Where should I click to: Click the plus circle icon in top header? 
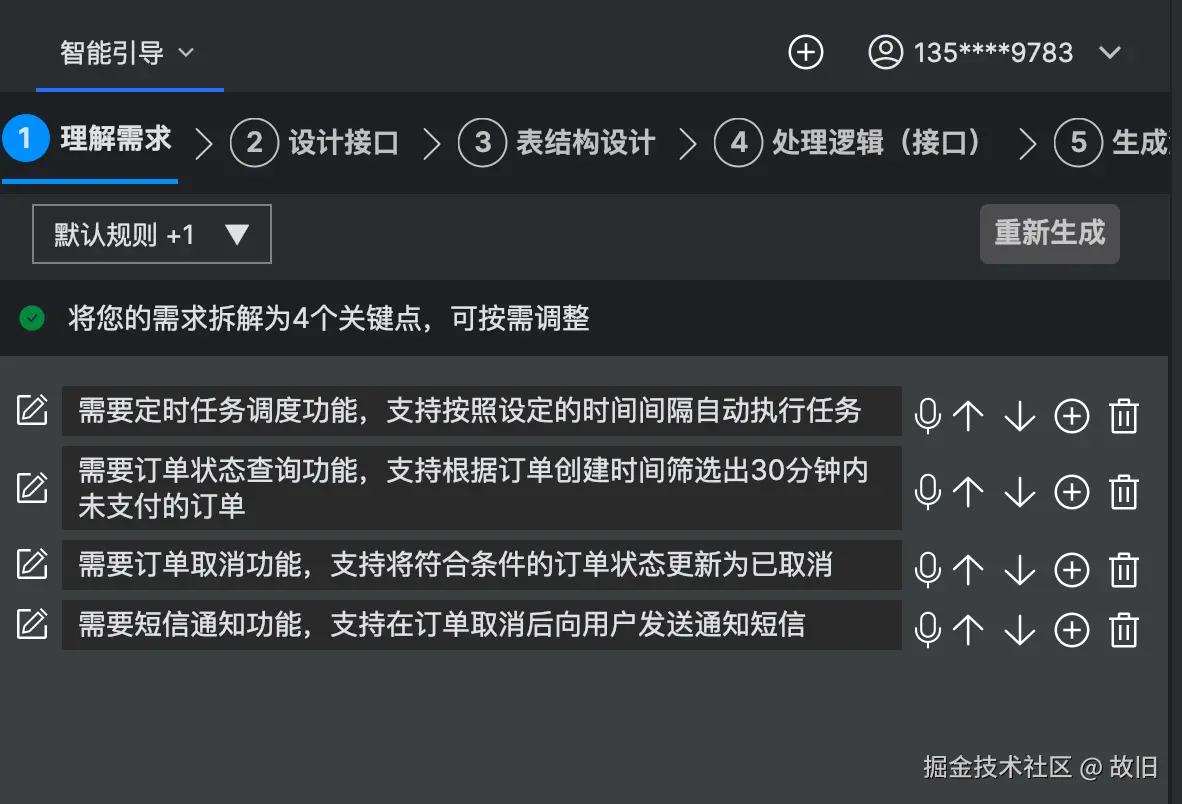806,52
